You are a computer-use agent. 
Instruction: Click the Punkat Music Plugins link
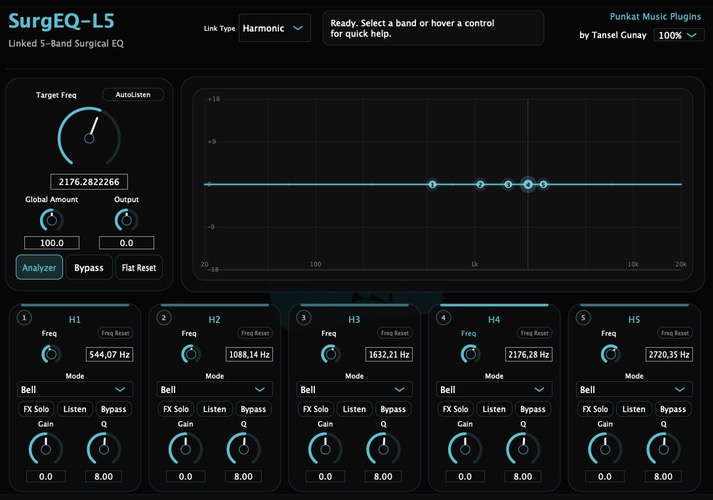(655, 16)
